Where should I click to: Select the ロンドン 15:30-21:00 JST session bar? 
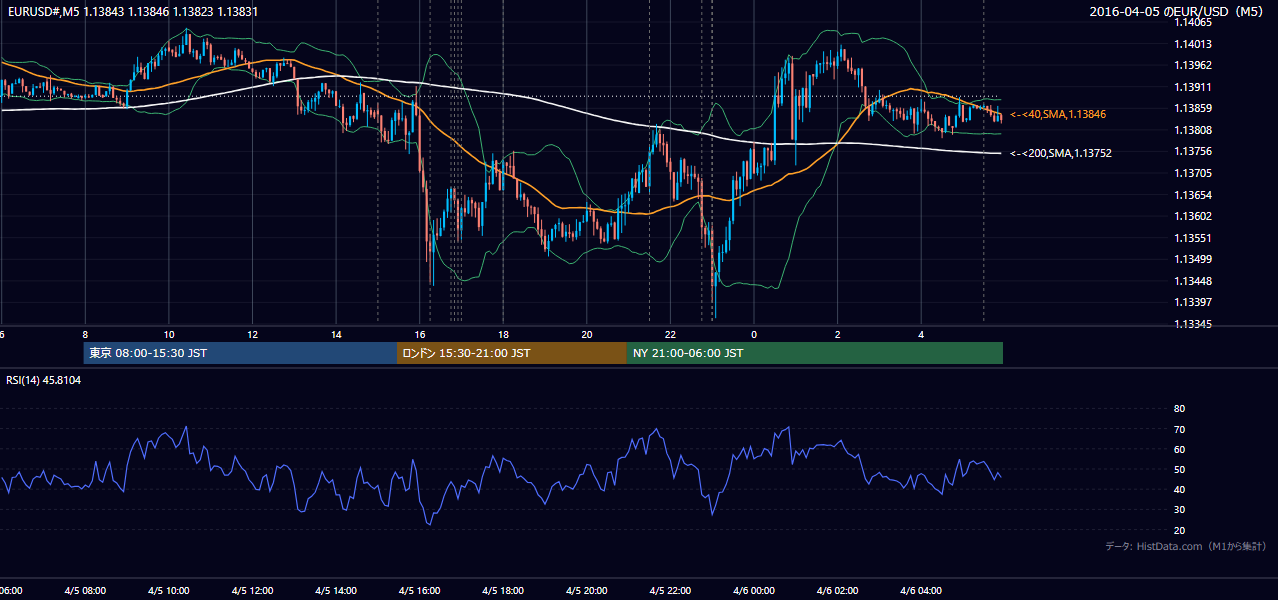[x=512, y=353]
